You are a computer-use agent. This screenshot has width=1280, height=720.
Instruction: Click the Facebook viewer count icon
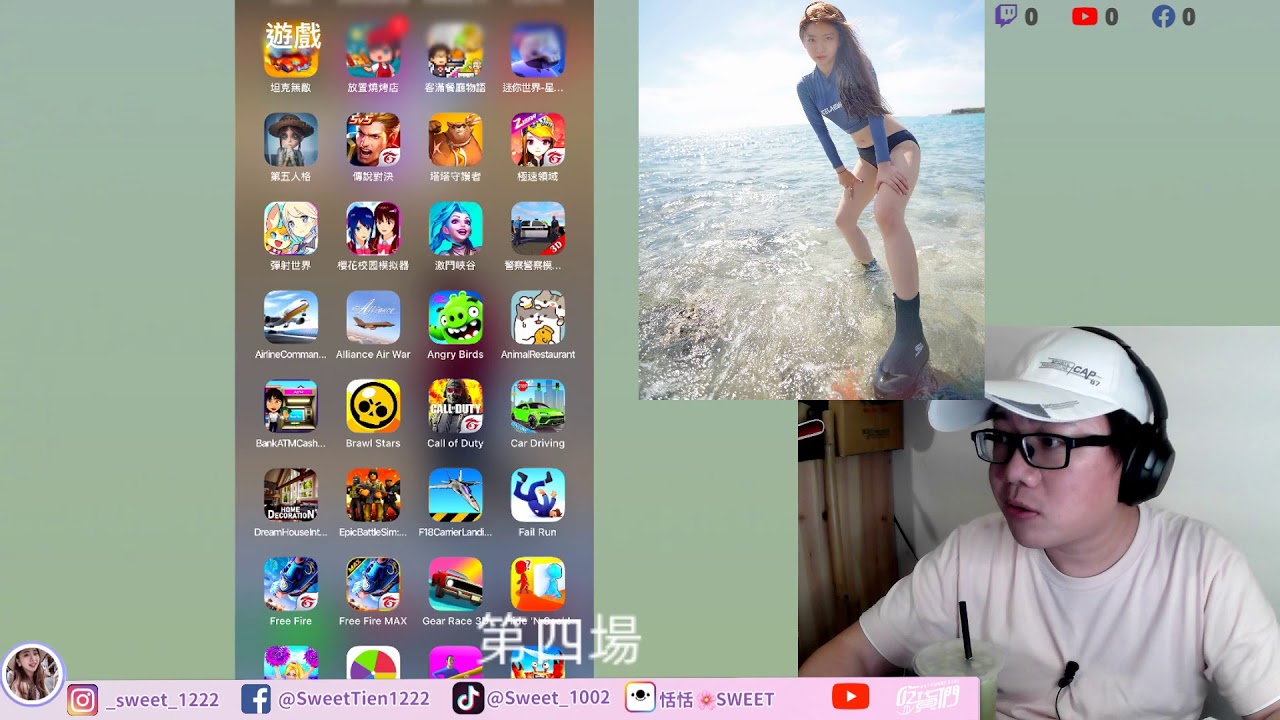click(1163, 16)
